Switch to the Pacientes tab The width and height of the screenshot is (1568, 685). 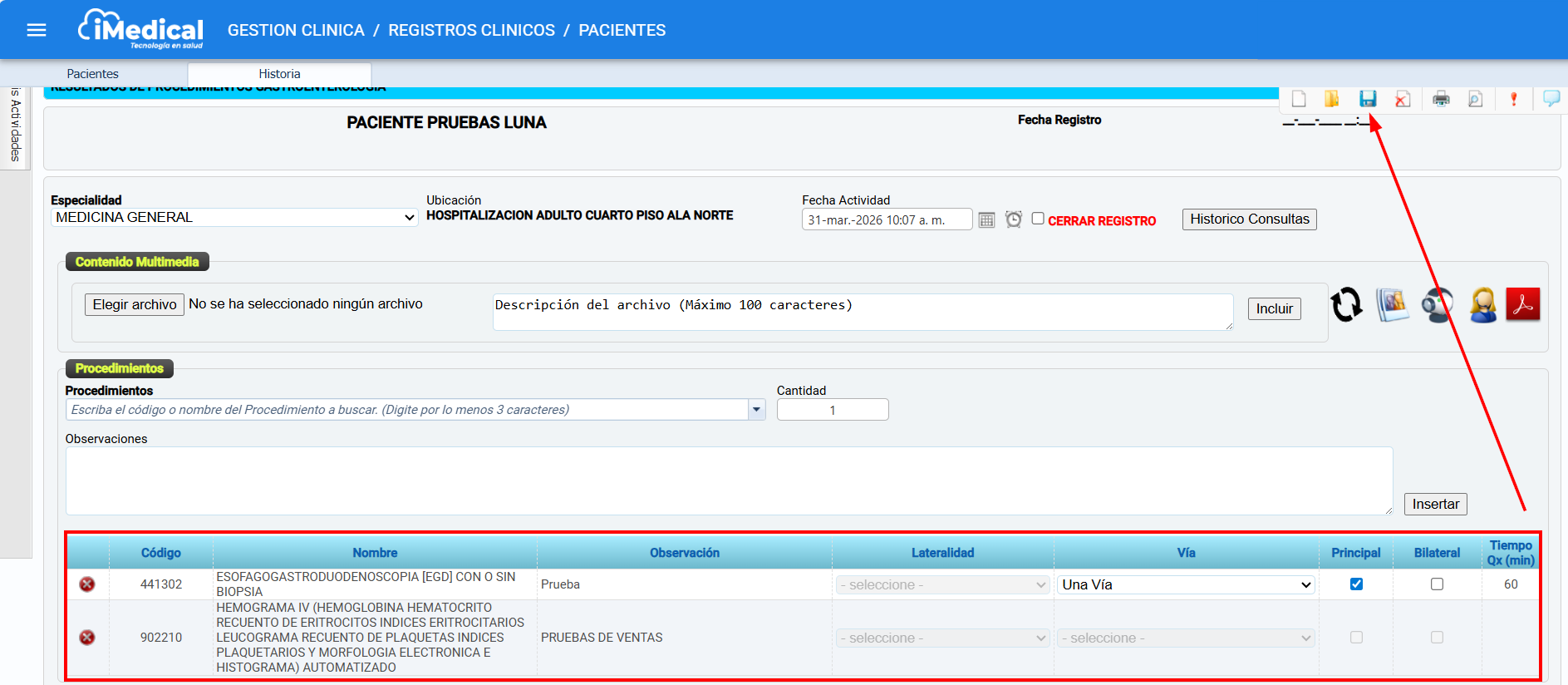tap(93, 74)
